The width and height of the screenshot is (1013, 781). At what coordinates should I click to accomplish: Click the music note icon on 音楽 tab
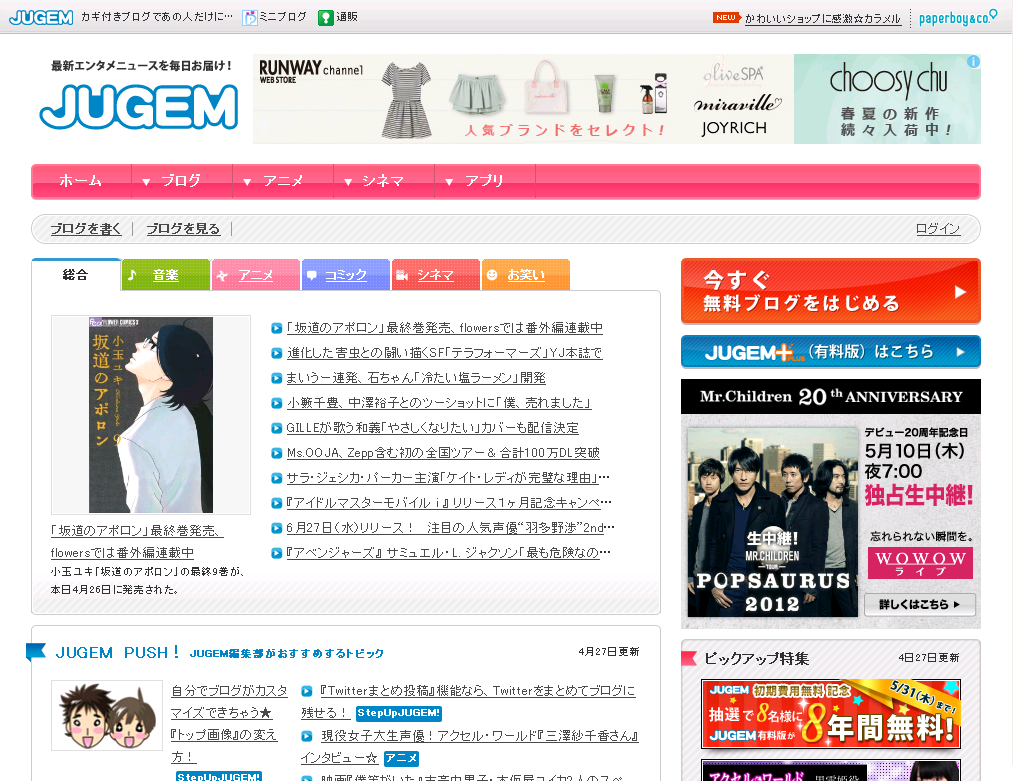(x=132, y=275)
